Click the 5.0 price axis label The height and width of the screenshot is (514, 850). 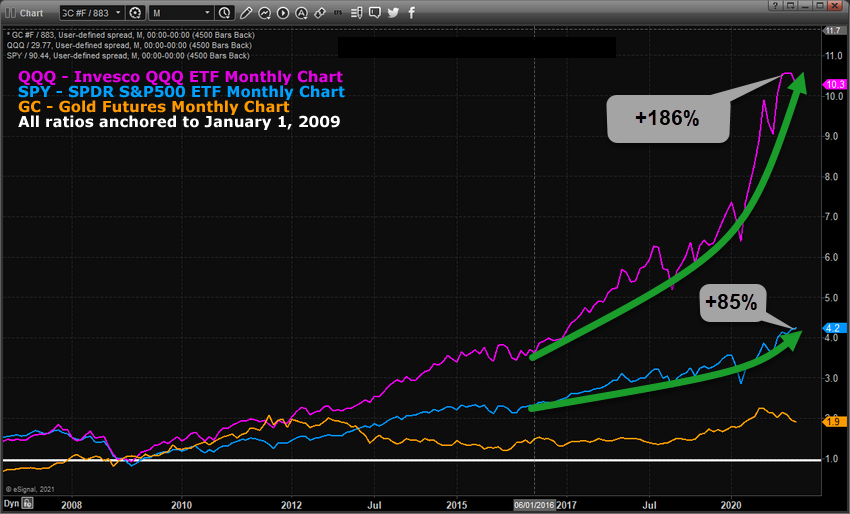click(831, 298)
